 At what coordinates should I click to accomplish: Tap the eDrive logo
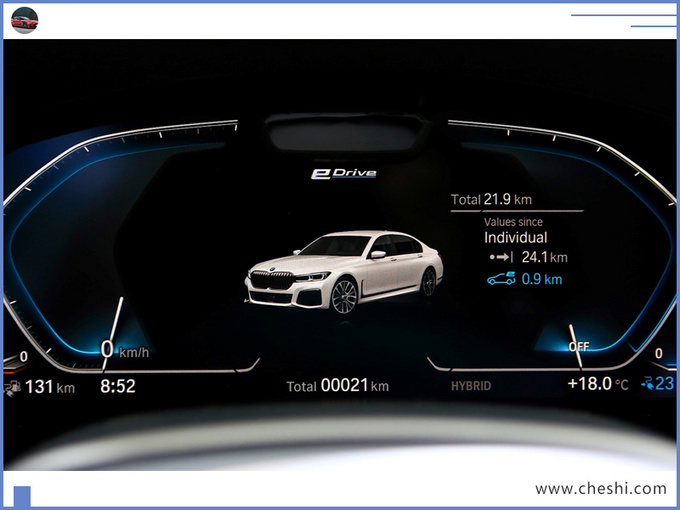click(342, 173)
